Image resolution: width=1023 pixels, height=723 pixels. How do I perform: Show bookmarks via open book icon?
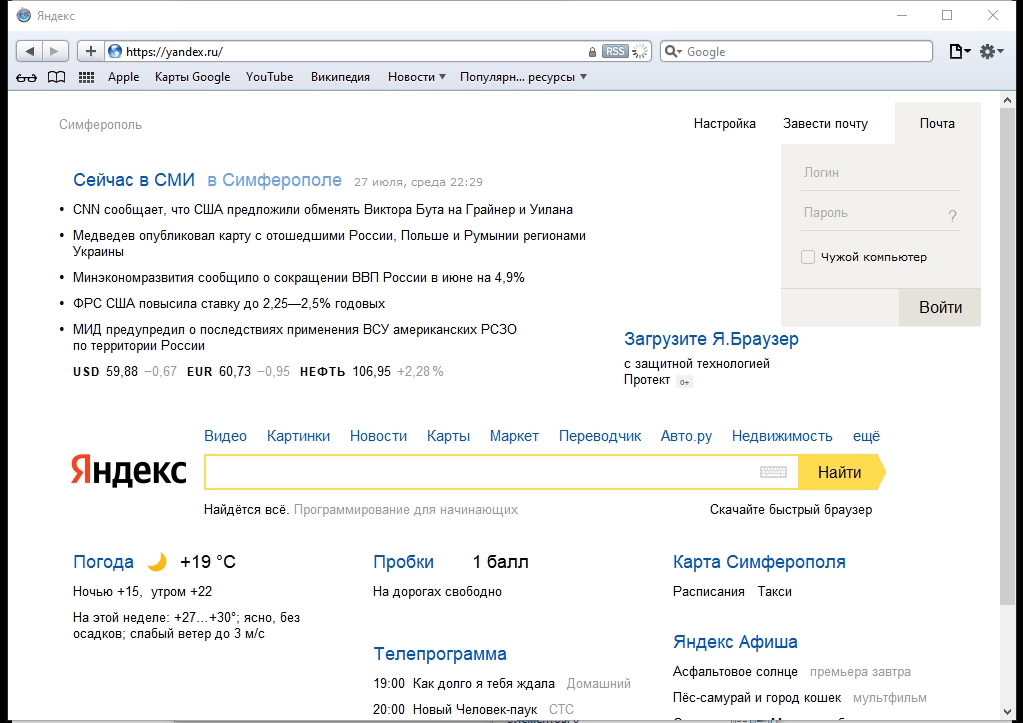pos(57,78)
